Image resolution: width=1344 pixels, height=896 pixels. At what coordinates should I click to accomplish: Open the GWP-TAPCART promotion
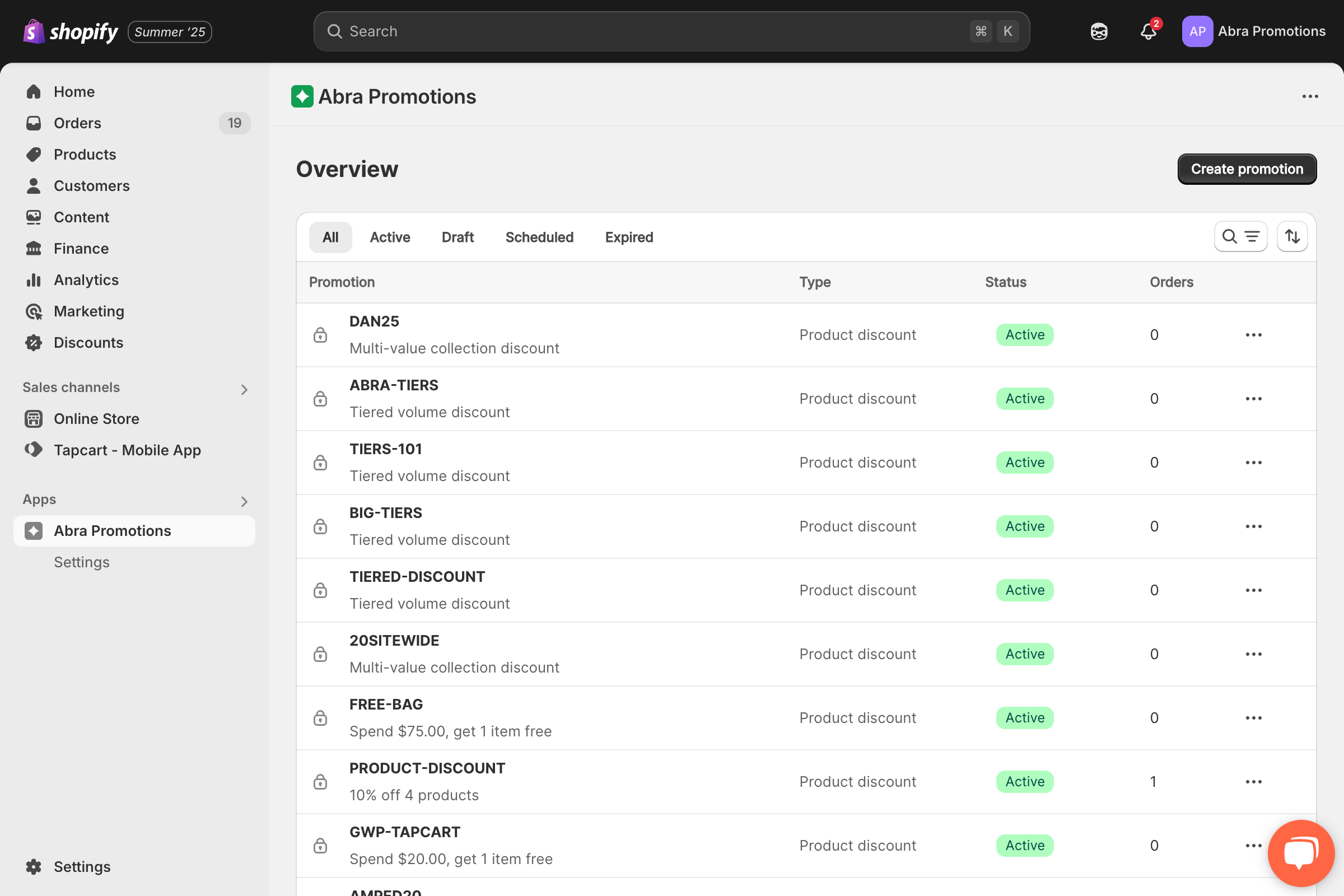click(404, 832)
